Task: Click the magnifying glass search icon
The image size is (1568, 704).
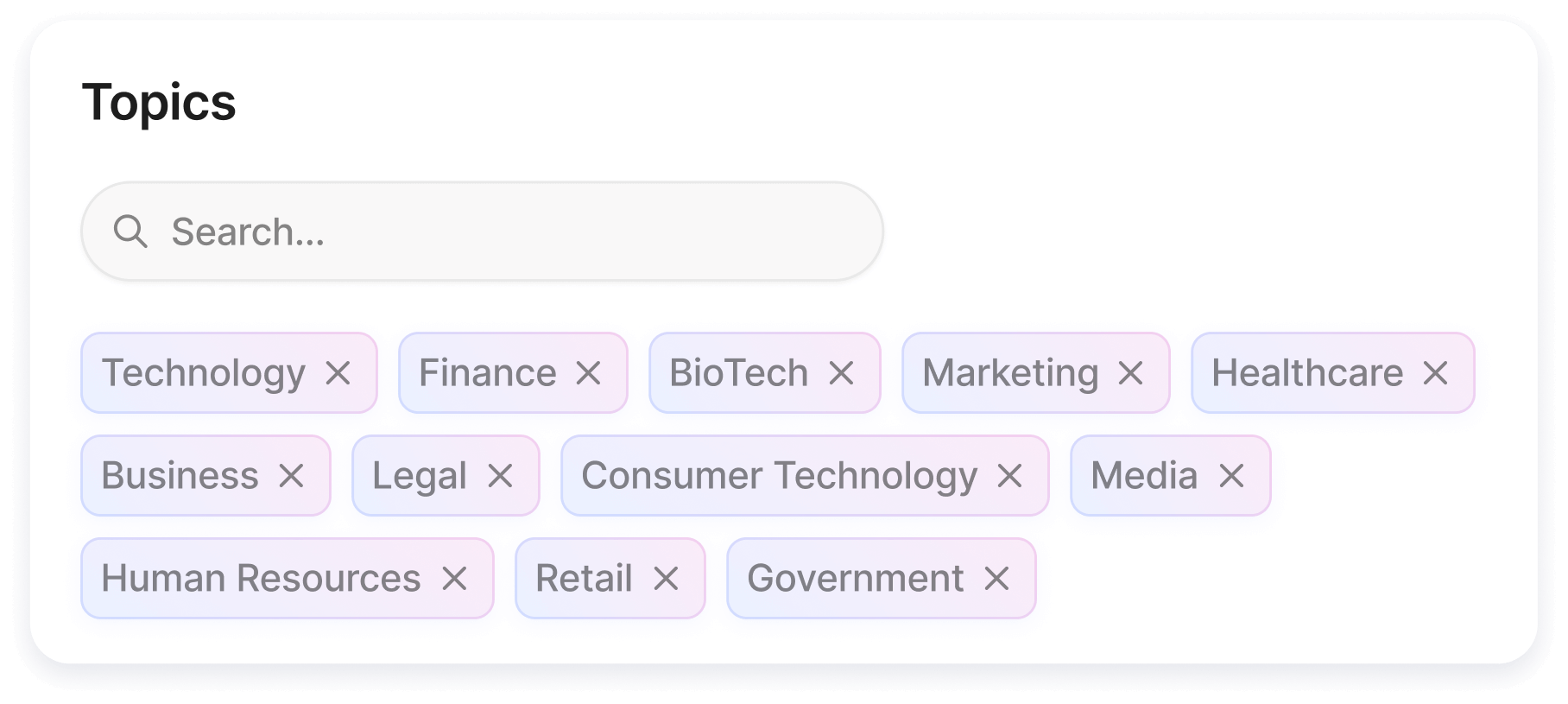Action: (x=130, y=231)
